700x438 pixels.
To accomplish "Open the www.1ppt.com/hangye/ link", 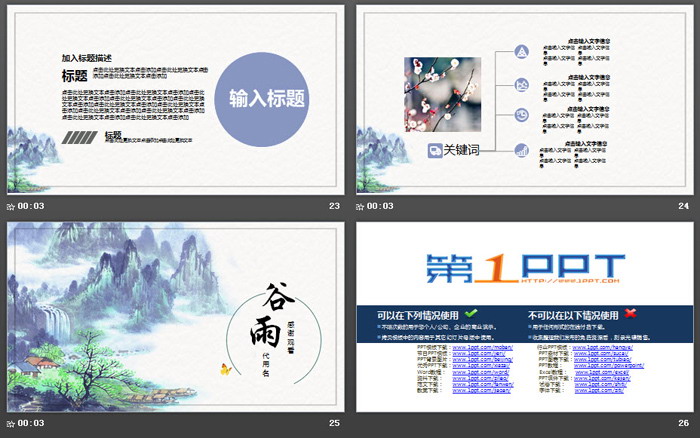I will click(x=603, y=347).
